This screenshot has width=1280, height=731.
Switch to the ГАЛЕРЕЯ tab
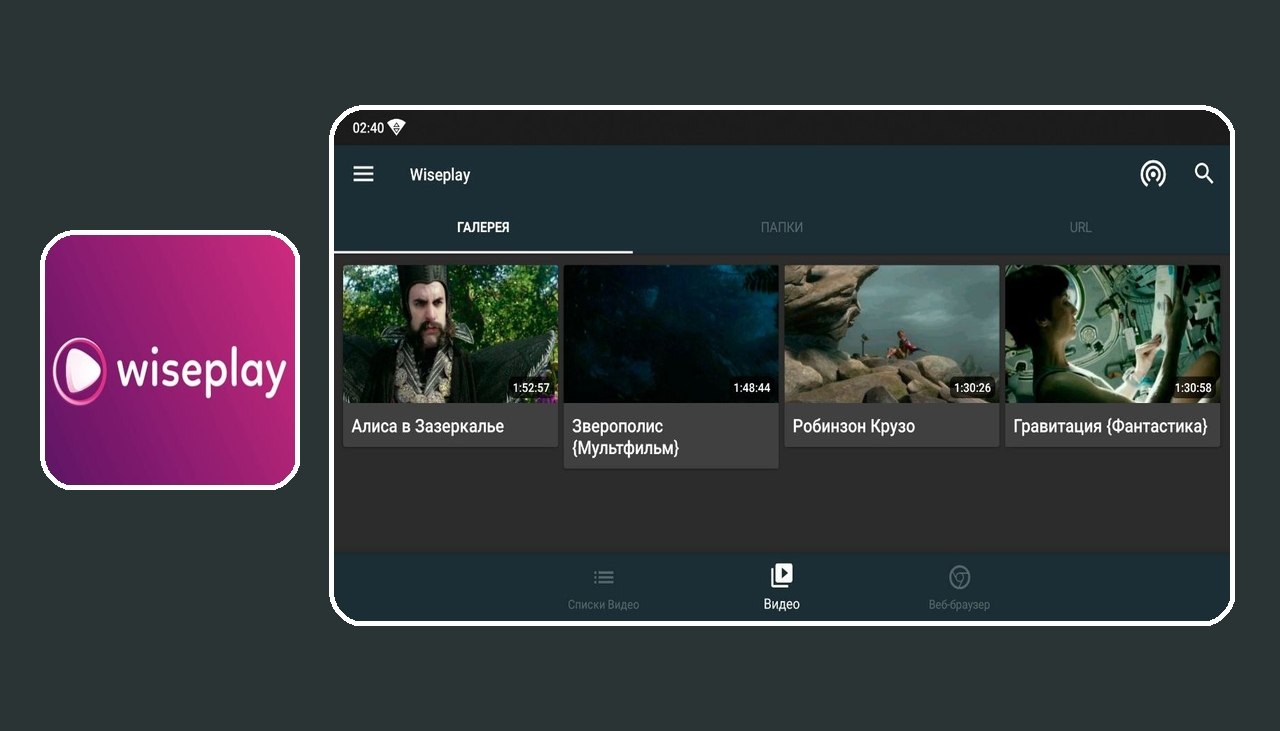pyautogui.click(x=483, y=227)
